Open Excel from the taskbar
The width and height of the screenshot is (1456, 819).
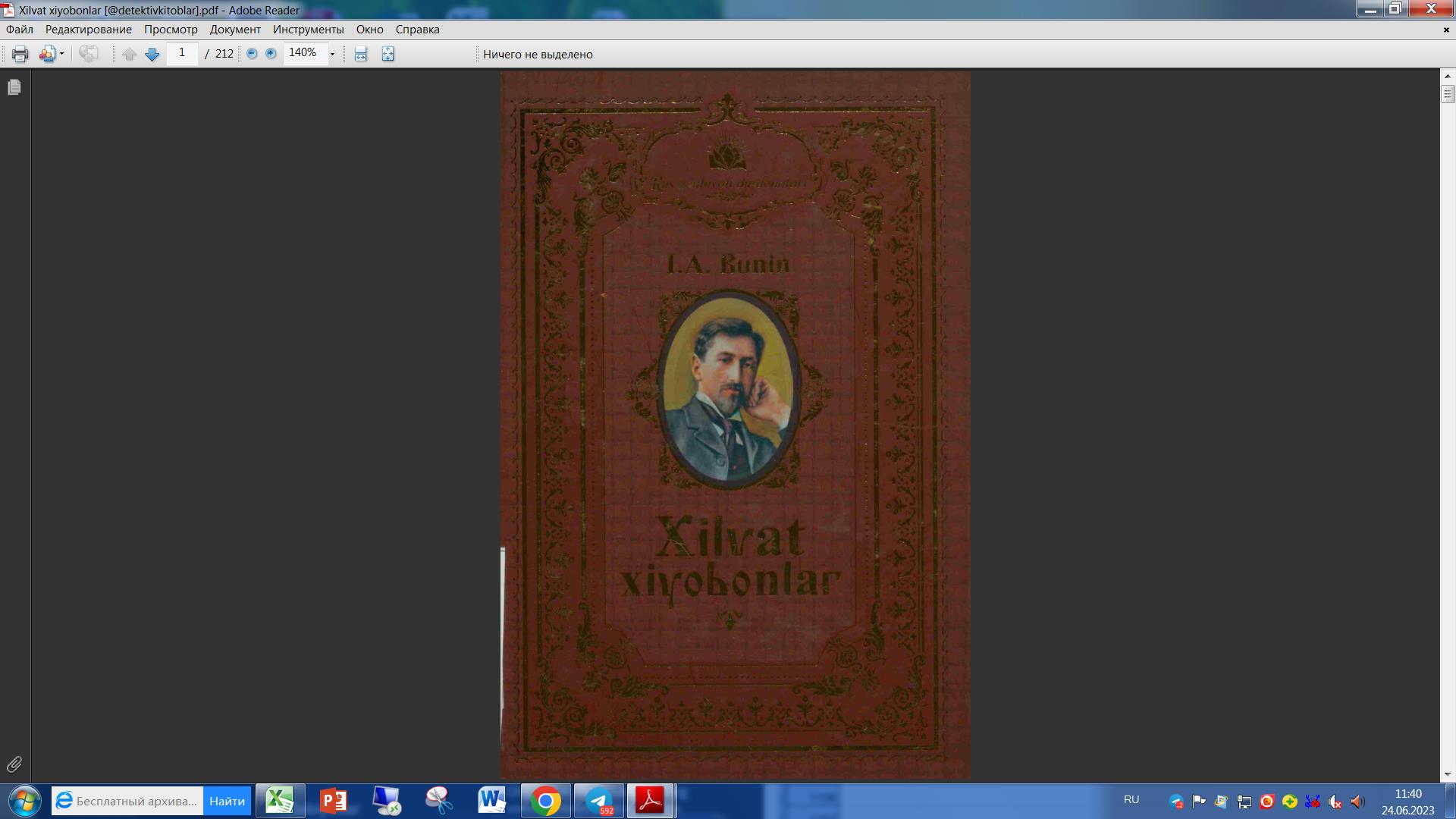tap(280, 801)
